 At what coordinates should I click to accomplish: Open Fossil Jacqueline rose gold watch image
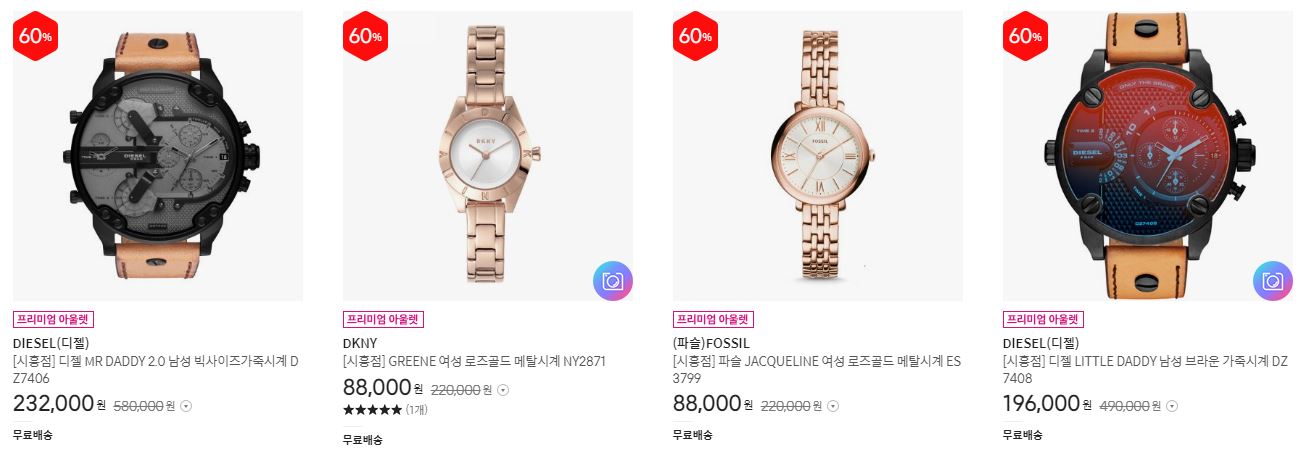click(x=818, y=156)
